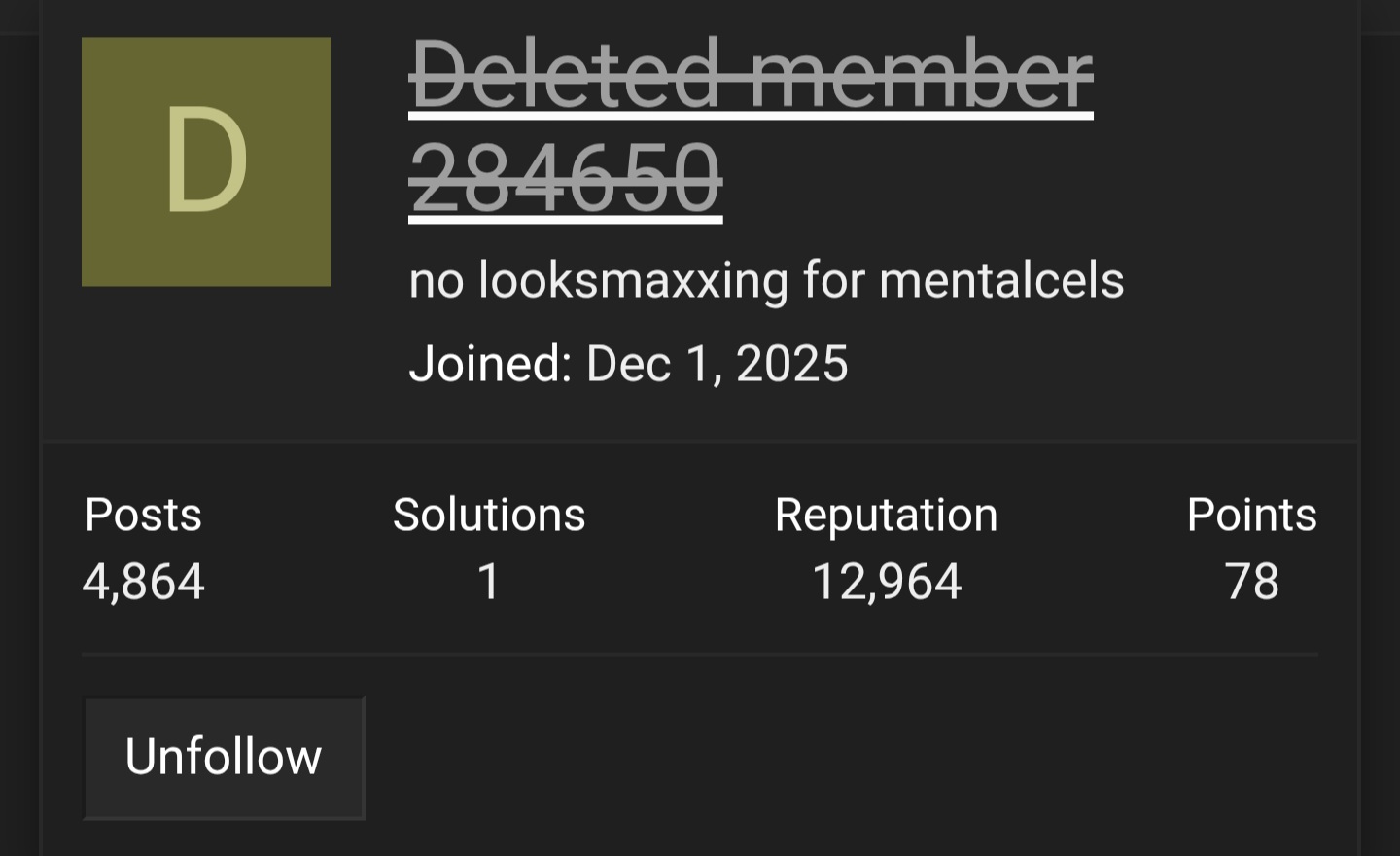Click the letter D inside the avatar
1400x856 pixels.
point(206,161)
